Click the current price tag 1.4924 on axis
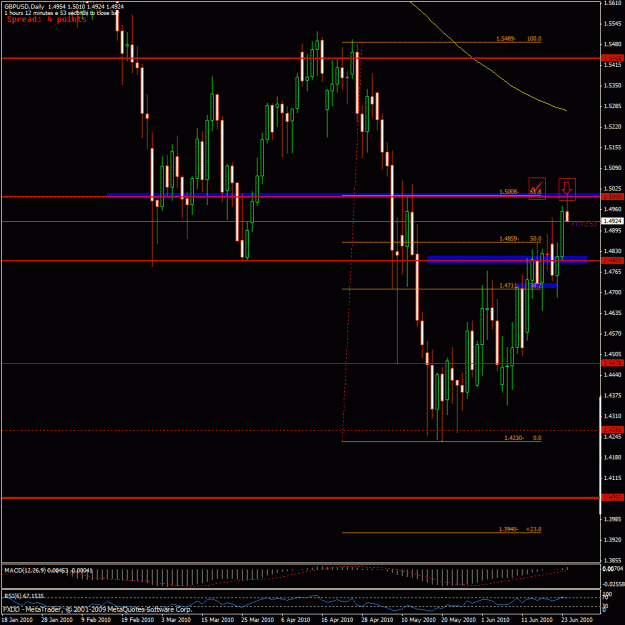The width and height of the screenshot is (625, 625). coord(612,221)
